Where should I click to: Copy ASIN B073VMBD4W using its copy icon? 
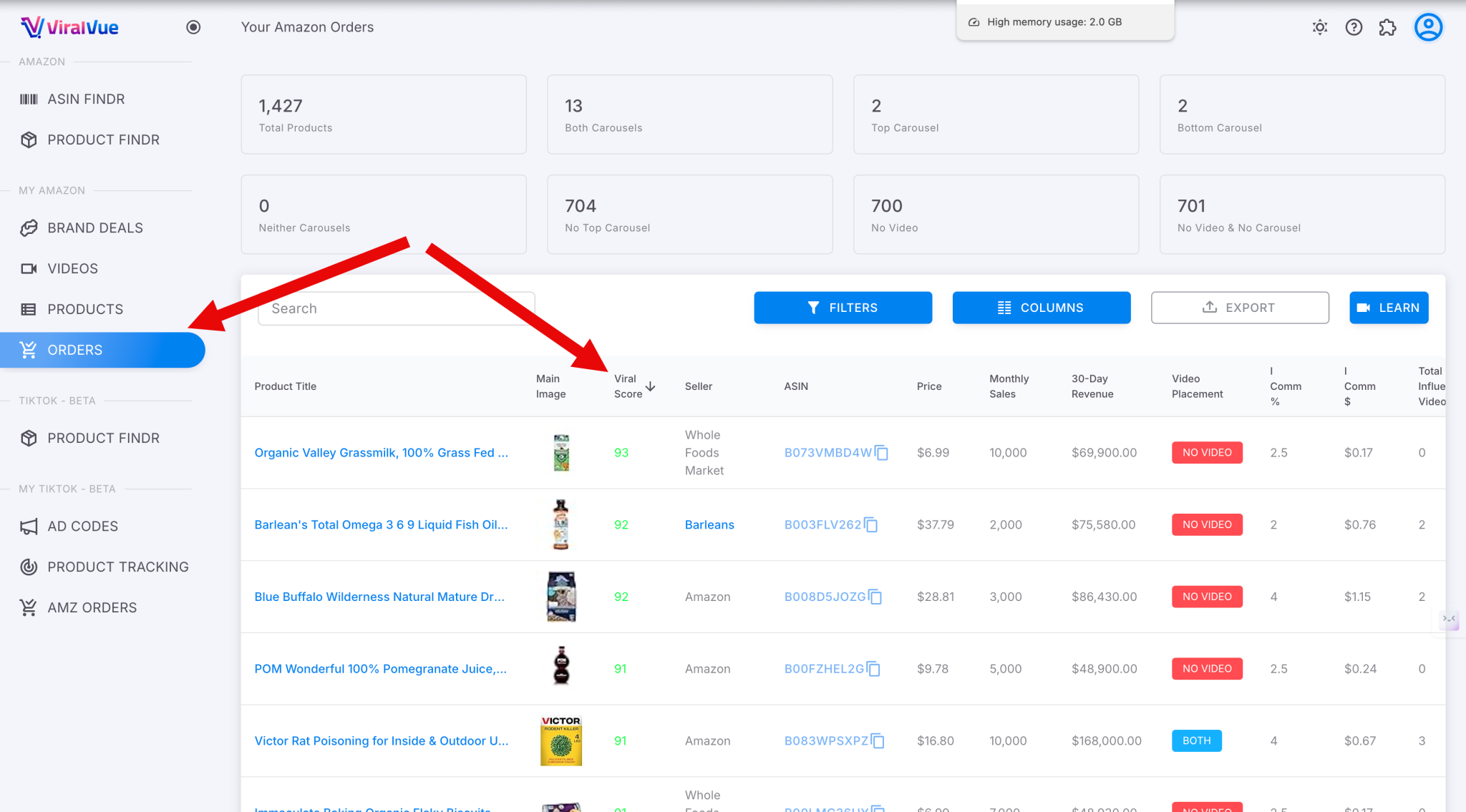[882, 453]
